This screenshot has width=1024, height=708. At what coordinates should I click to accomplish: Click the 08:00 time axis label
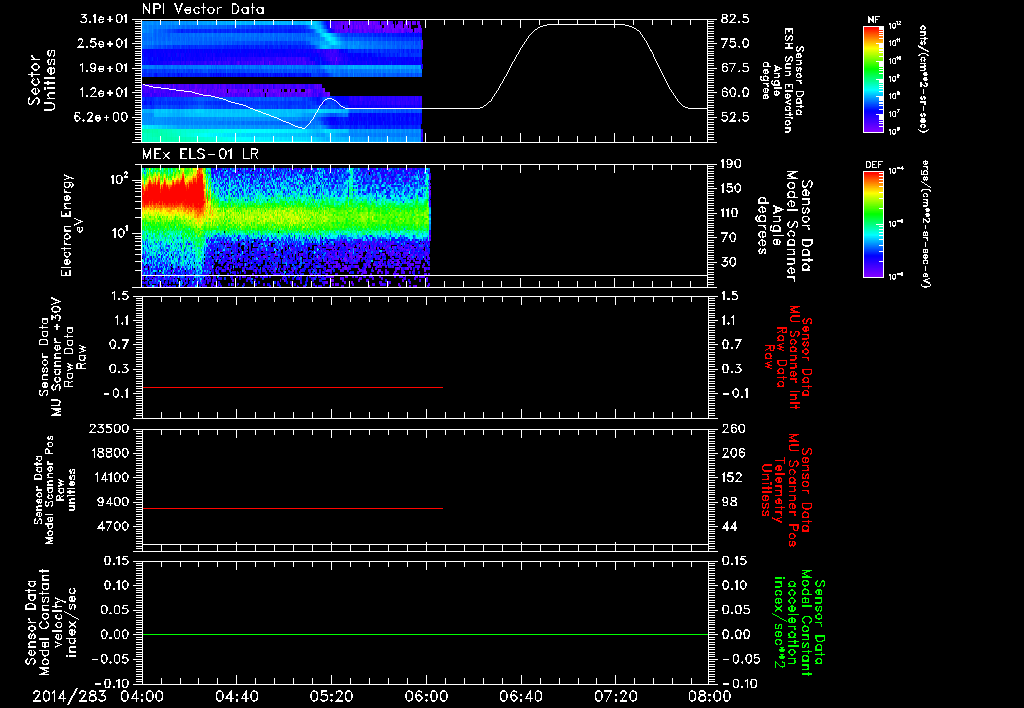[x=710, y=696]
